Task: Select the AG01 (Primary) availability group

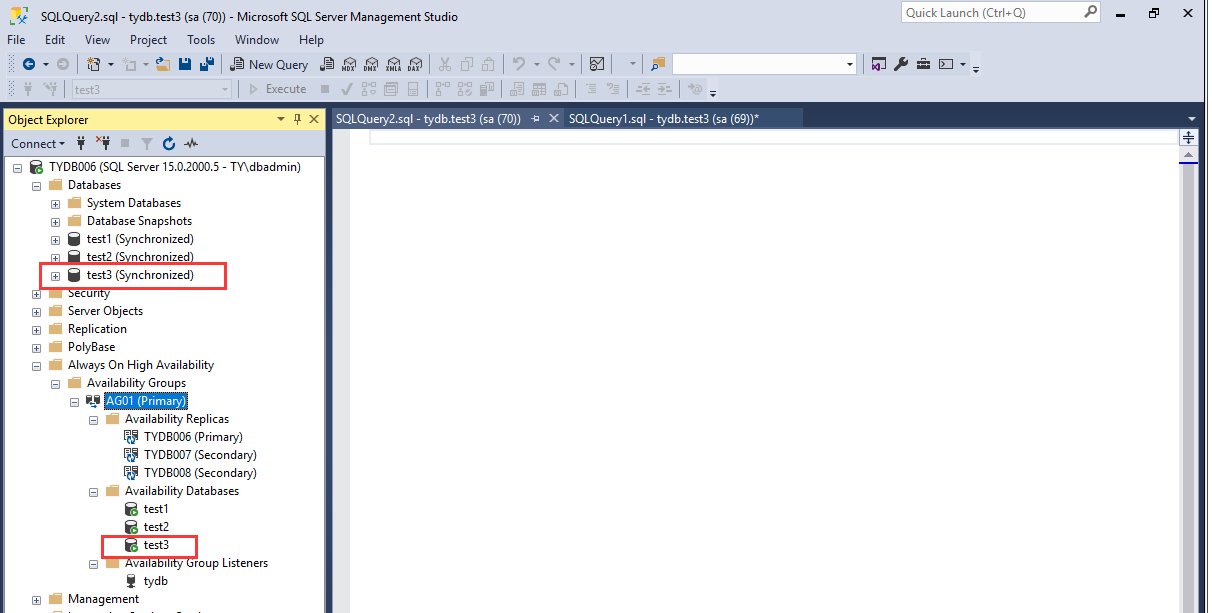Action: click(146, 401)
